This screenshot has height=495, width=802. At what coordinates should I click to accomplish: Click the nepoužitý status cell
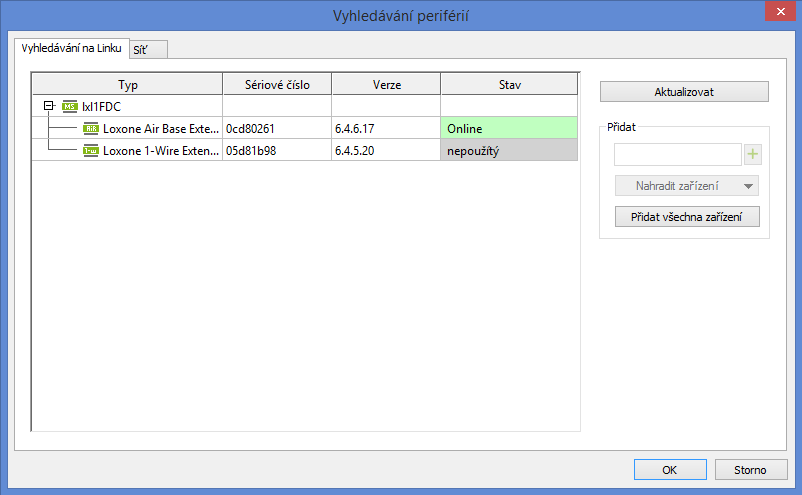coord(509,150)
